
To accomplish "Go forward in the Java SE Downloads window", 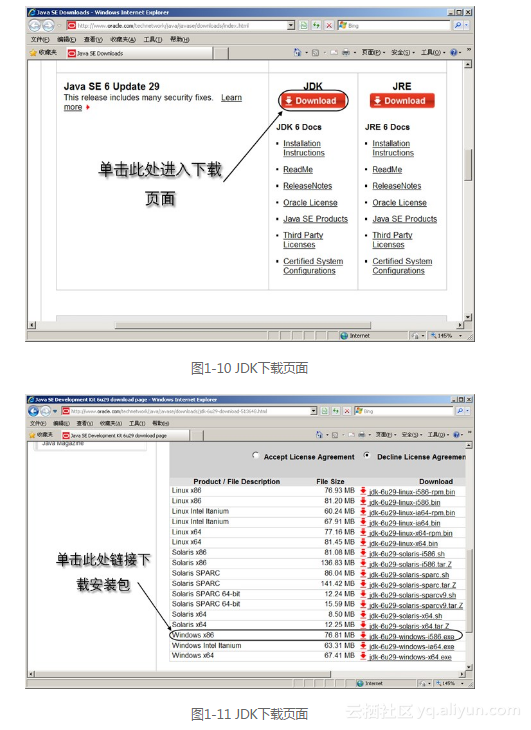I will 48,26.
